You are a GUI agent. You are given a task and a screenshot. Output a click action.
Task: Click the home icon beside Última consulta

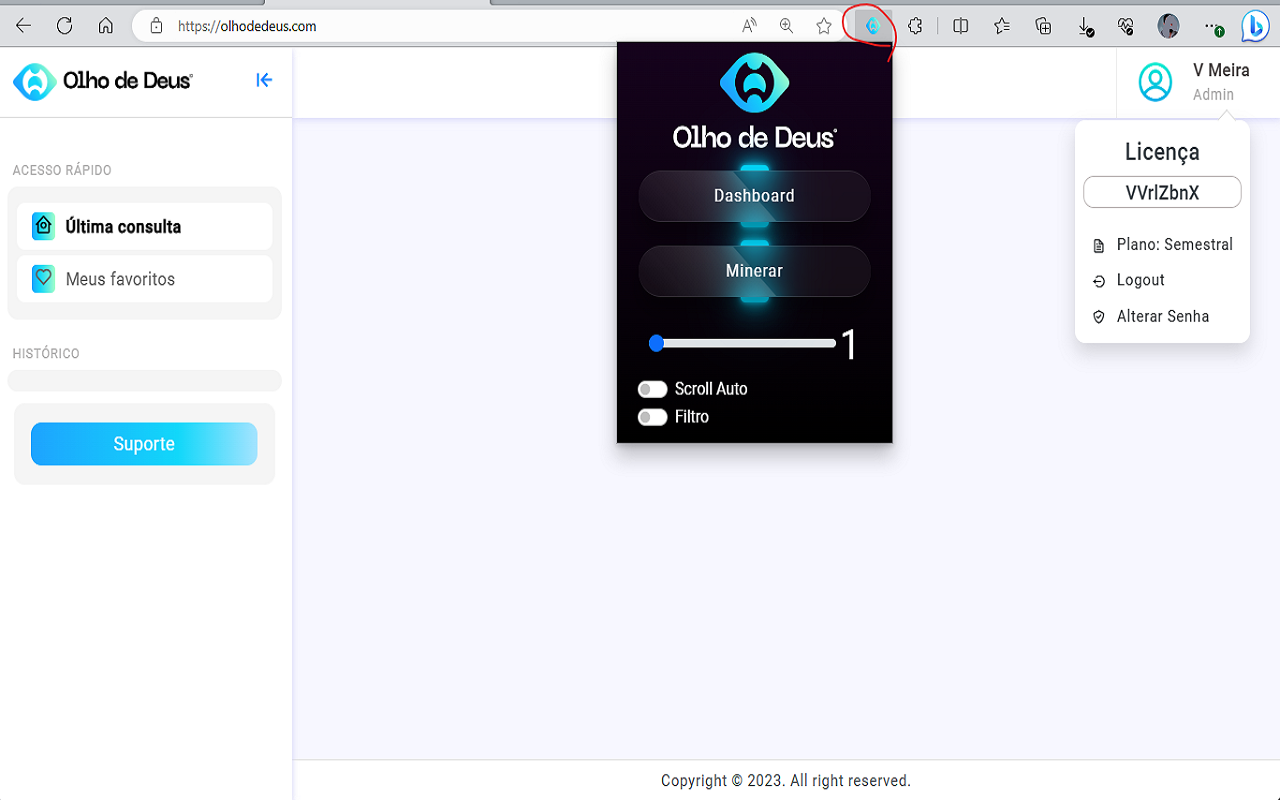[43, 226]
